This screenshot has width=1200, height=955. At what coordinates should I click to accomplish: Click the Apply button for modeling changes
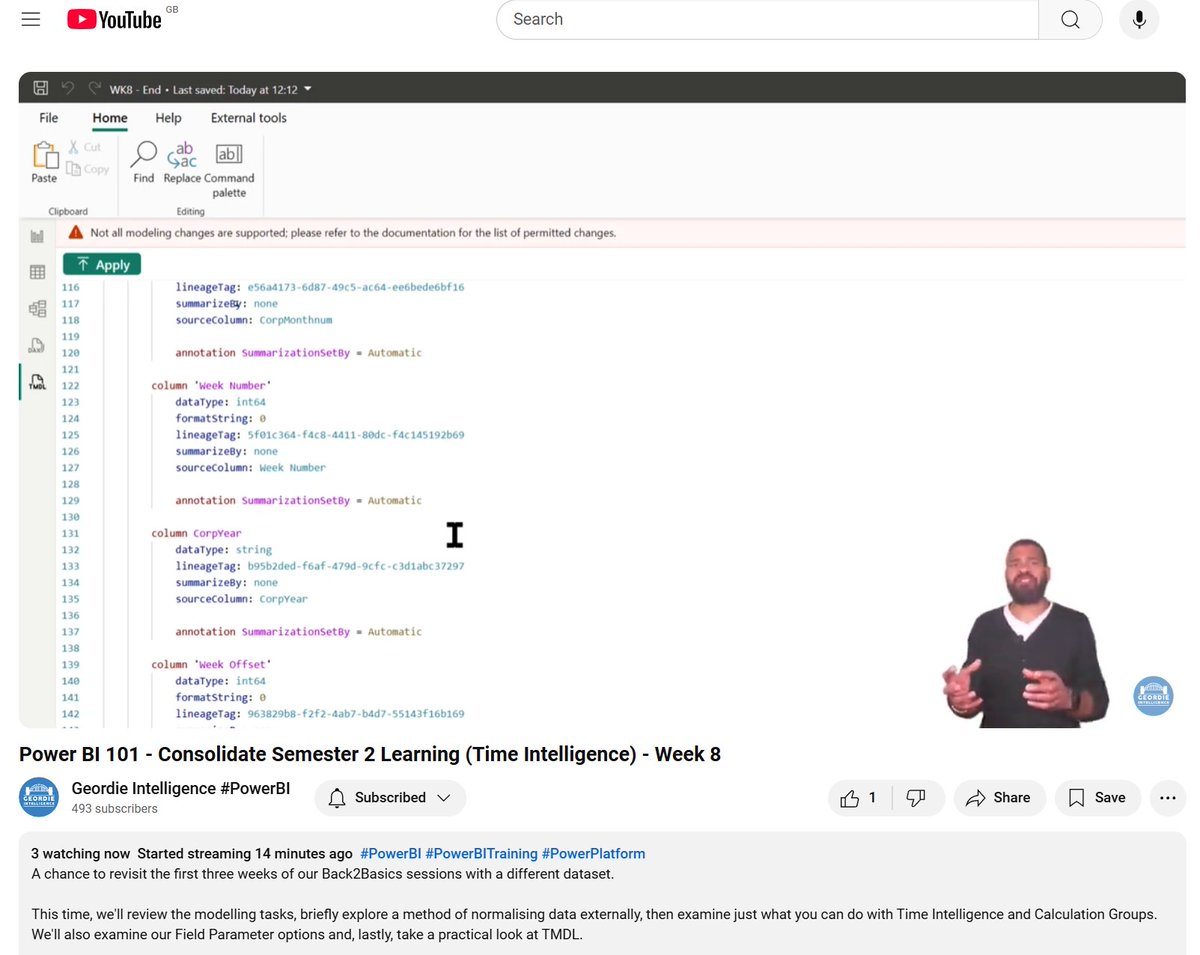[101, 263]
